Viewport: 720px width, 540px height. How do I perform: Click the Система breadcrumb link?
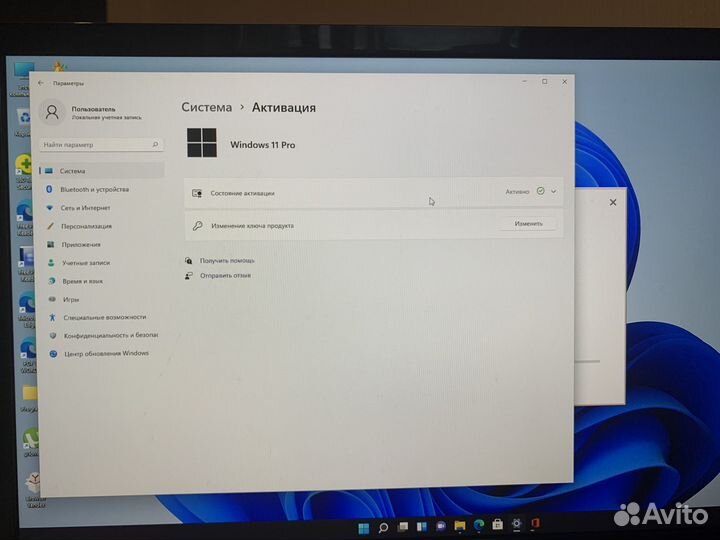(x=207, y=107)
